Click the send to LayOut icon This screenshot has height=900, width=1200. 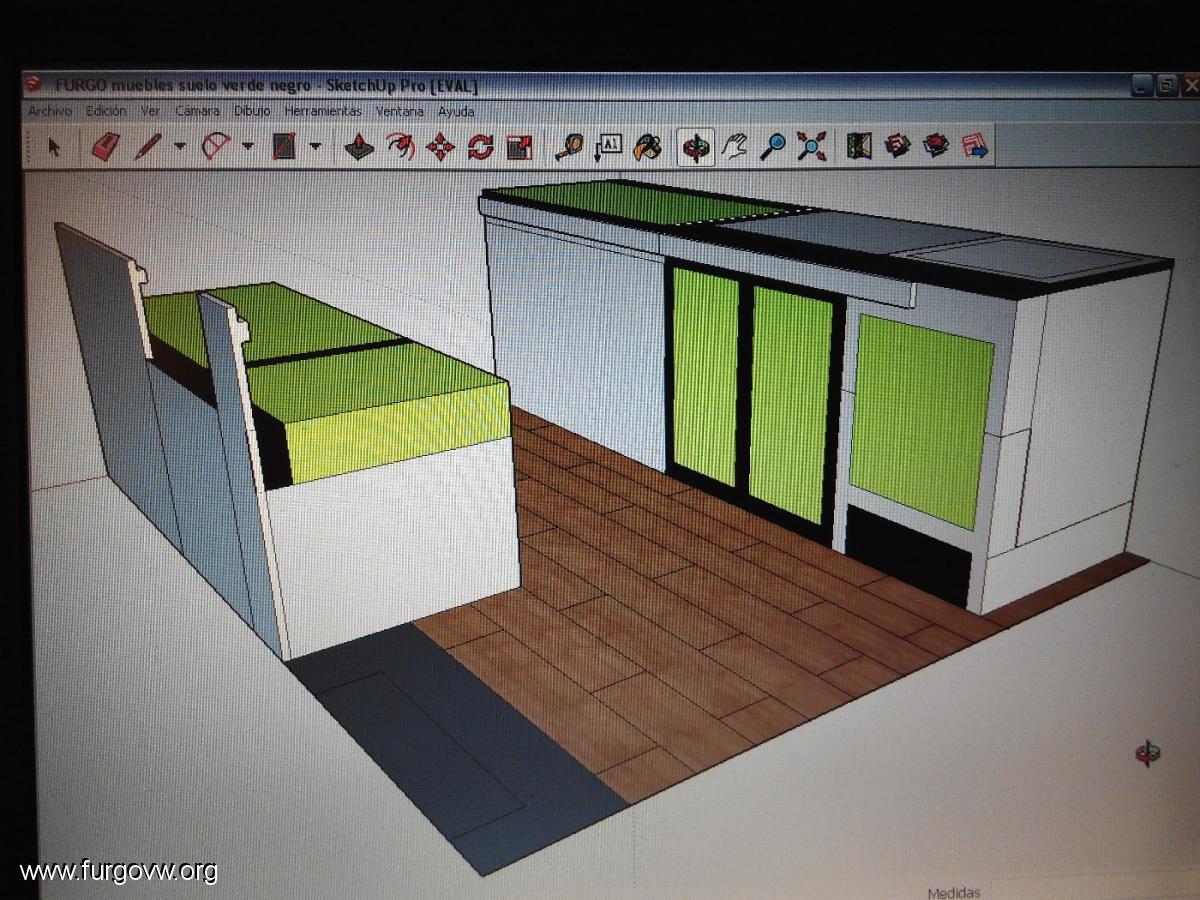click(x=974, y=146)
